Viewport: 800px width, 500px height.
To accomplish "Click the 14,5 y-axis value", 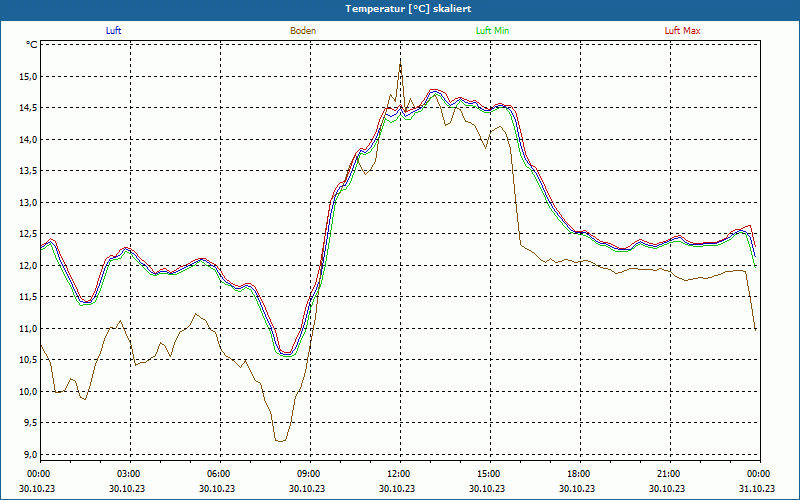I will tap(29, 108).
